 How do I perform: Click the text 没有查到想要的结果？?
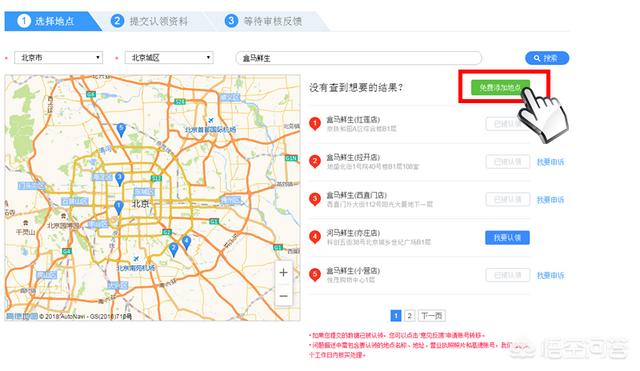(x=356, y=88)
